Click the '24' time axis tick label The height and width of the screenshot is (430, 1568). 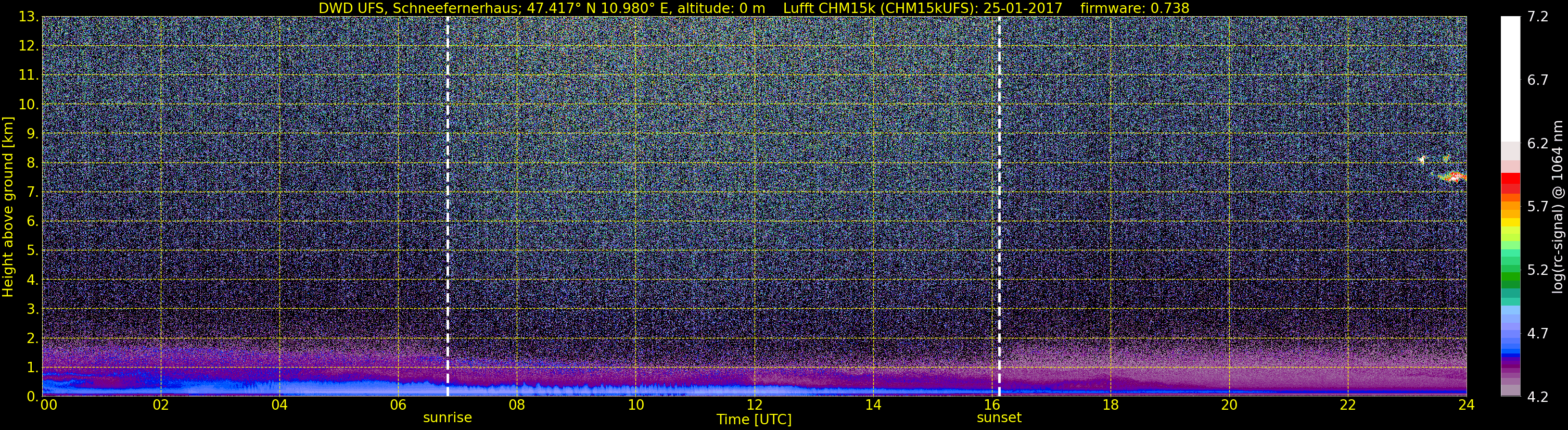click(1467, 405)
